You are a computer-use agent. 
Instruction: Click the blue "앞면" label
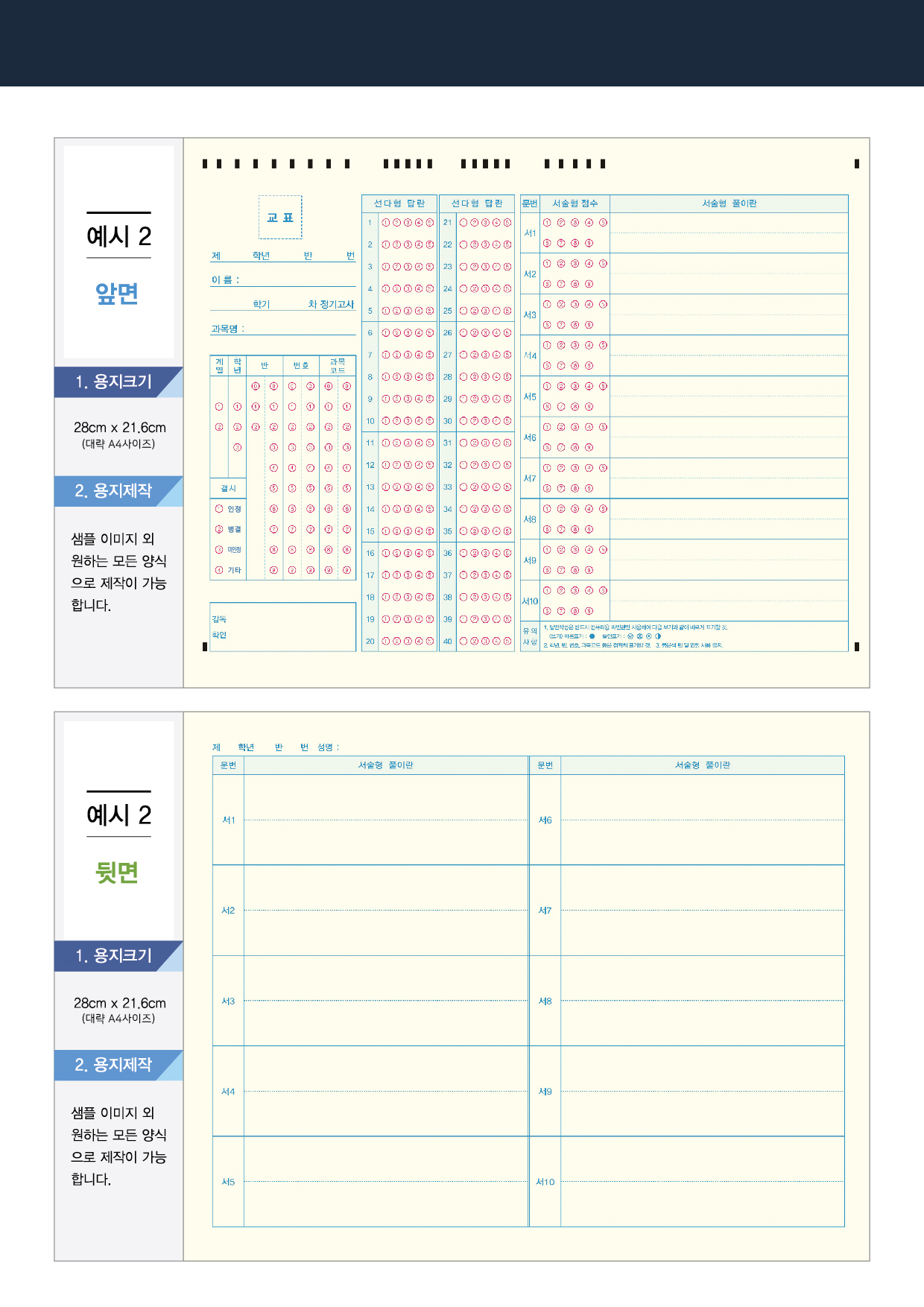point(117,294)
